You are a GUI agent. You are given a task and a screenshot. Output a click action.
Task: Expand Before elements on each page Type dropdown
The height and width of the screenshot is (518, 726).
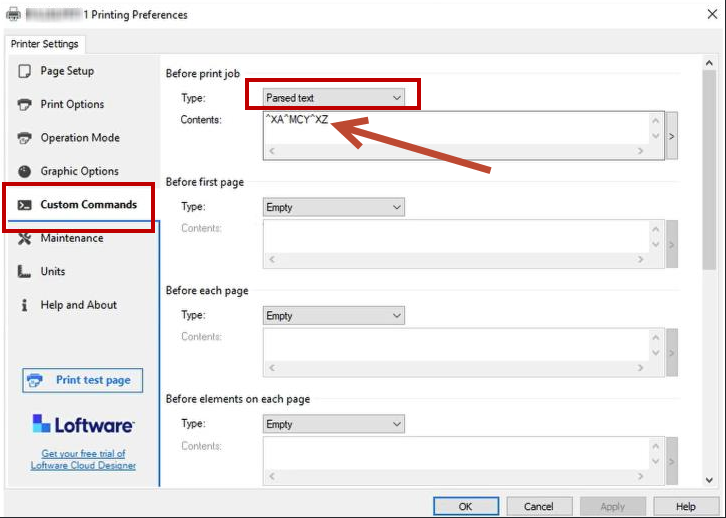tap(333, 424)
